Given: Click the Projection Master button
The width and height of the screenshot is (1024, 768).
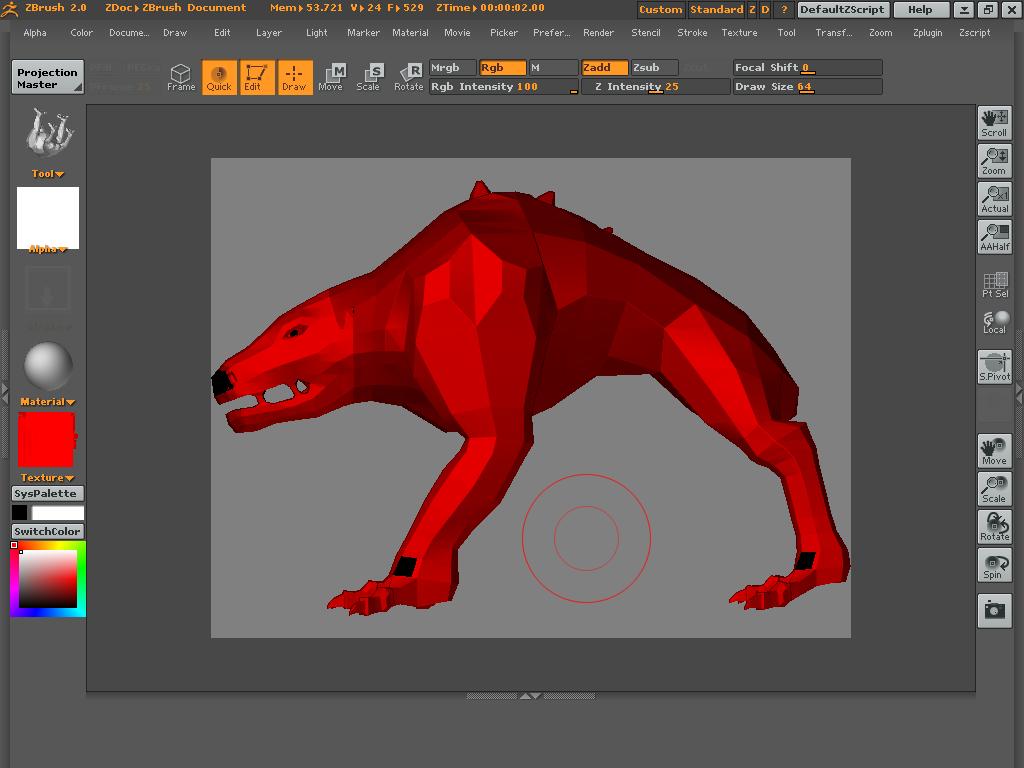Looking at the screenshot, I should (x=47, y=78).
